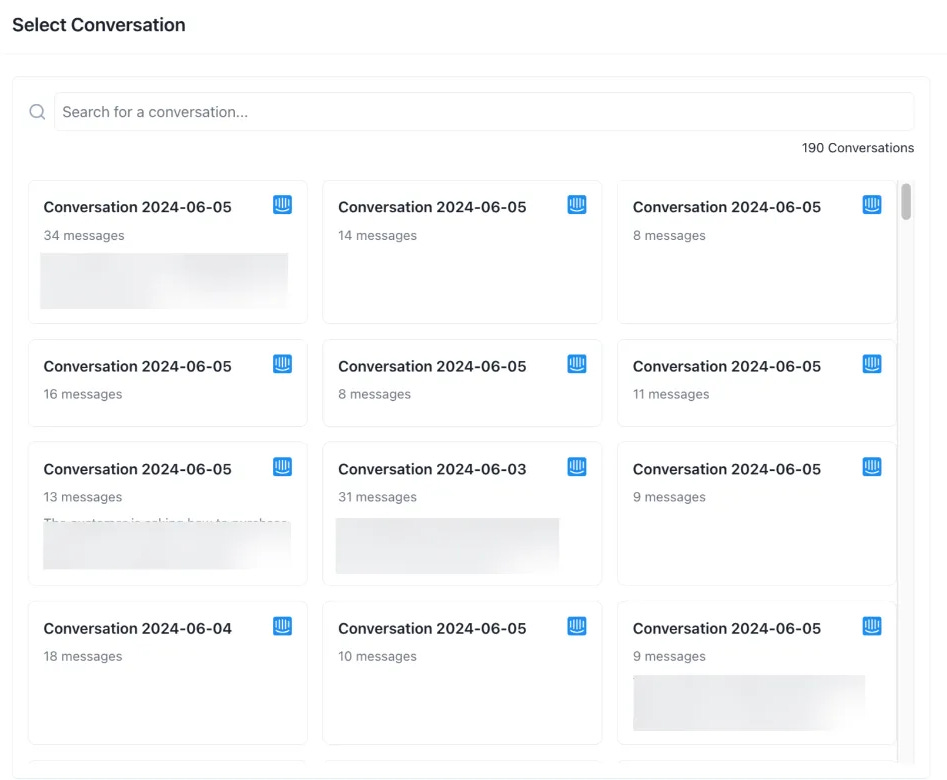Open the conversation title above '10 messages'
The width and height of the screenshot is (947, 780).
(x=432, y=628)
